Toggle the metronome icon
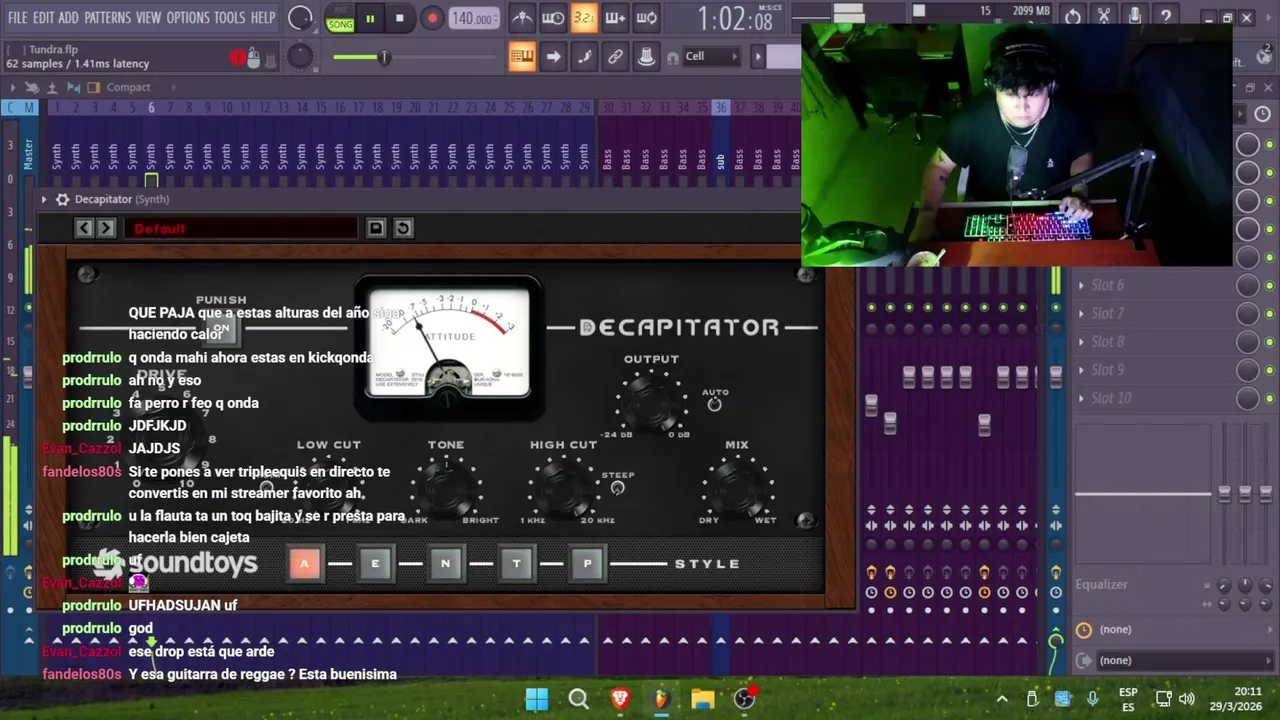 522,18
